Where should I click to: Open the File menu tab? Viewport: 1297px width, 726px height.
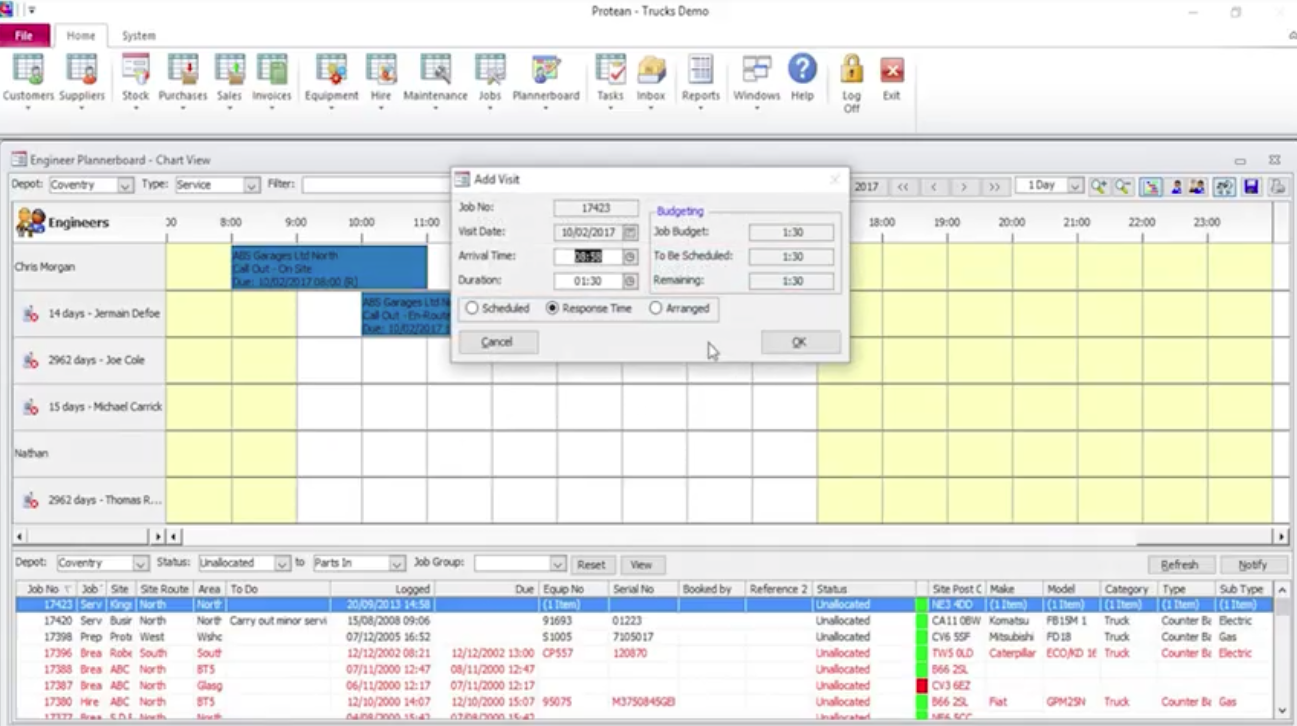pos(24,36)
